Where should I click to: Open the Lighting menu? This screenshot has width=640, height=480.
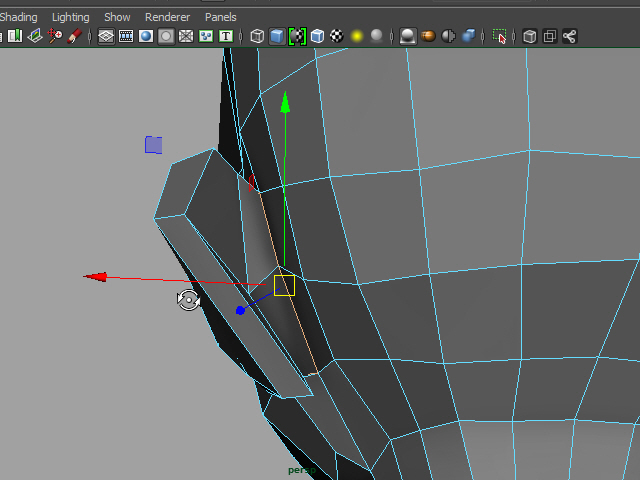pyautogui.click(x=71, y=17)
